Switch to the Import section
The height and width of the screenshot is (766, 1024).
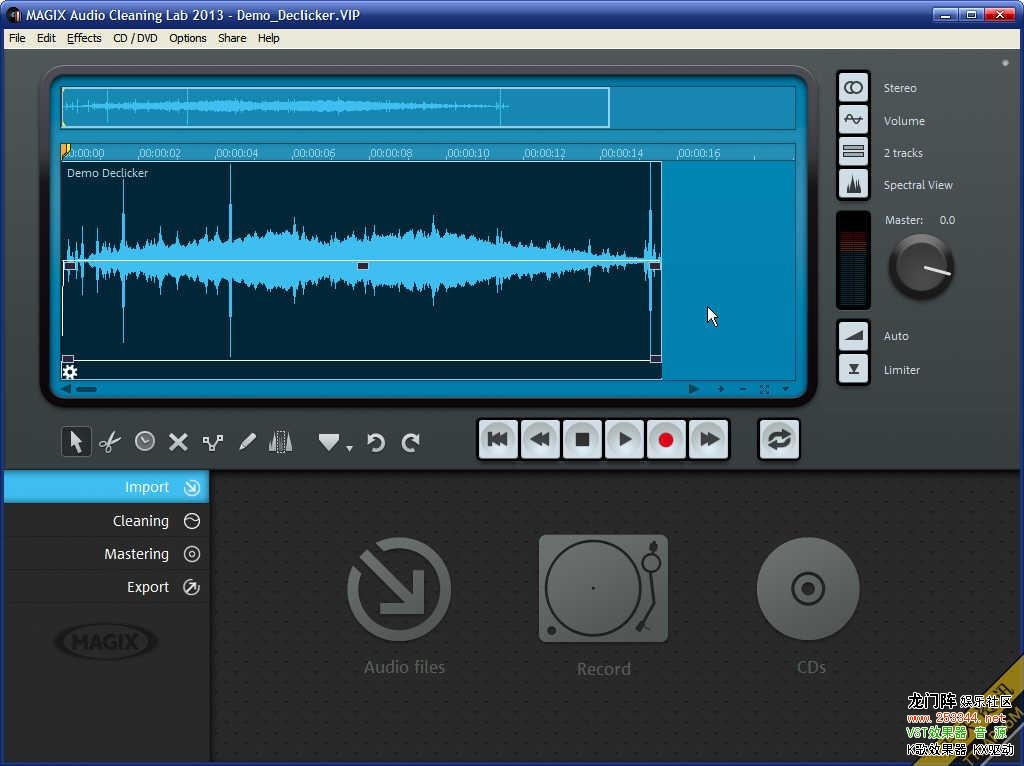106,487
